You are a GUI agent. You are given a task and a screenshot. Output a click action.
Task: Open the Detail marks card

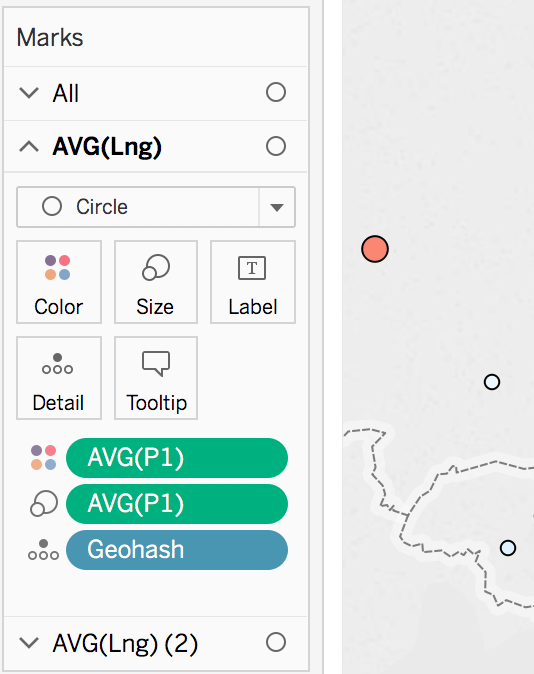click(59, 378)
